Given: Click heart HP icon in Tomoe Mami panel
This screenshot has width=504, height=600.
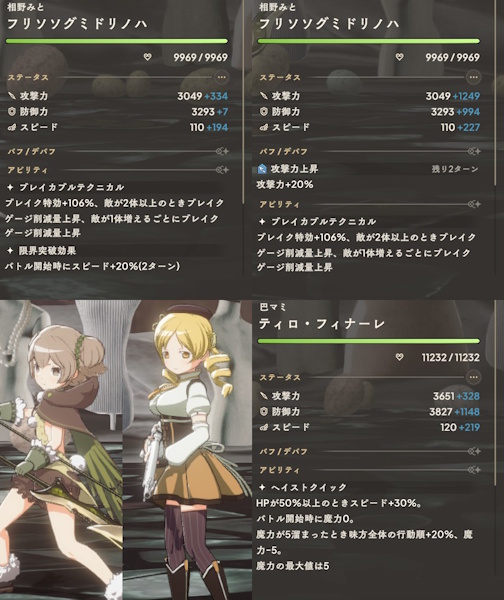Looking at the screenshot, I should click(399, 357).
